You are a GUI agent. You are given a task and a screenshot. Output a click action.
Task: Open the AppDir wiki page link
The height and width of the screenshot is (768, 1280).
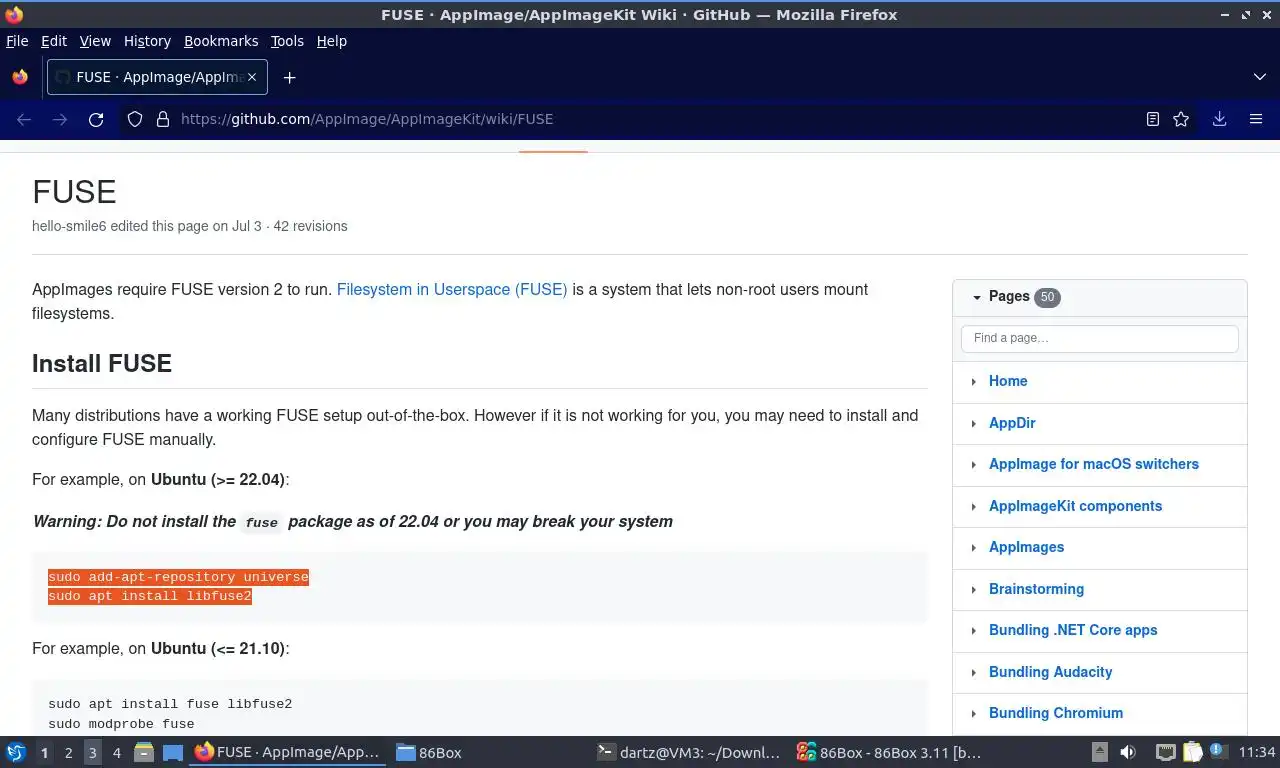click(x=1012, y=423)
